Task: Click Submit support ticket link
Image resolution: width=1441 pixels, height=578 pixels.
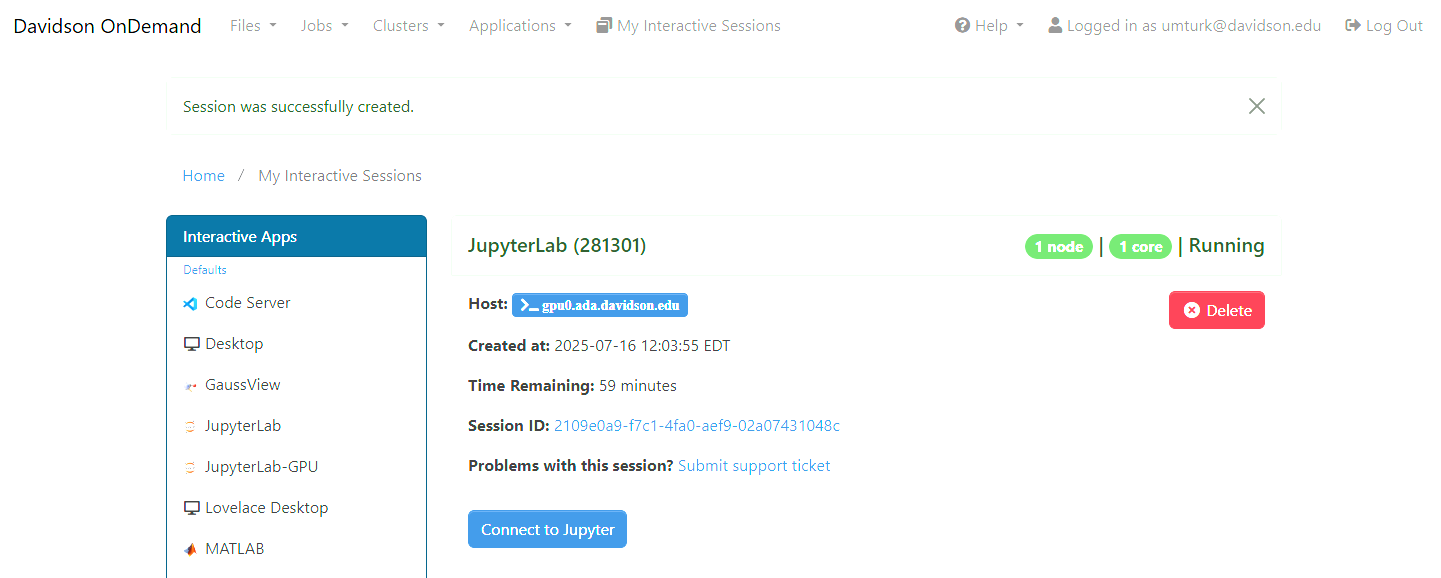Action: pyautogui.click(x=754, y=466)
